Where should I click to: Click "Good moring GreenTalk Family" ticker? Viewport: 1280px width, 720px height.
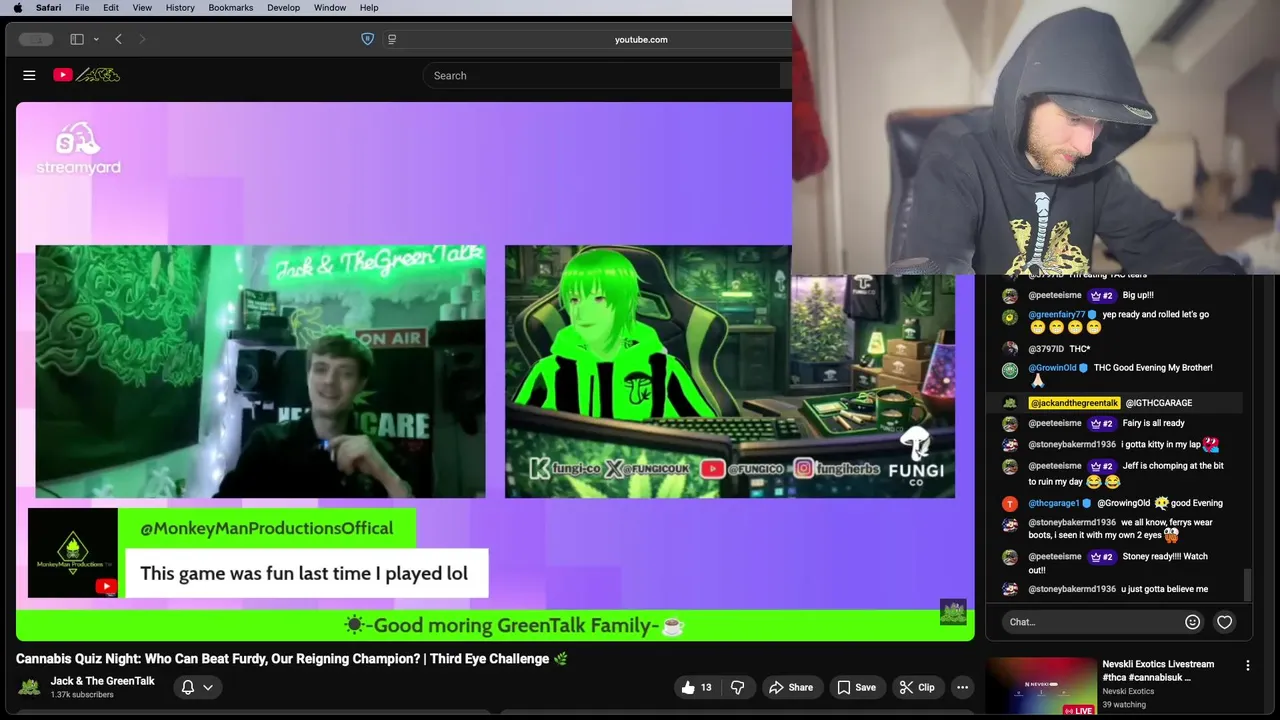(514, 626)
